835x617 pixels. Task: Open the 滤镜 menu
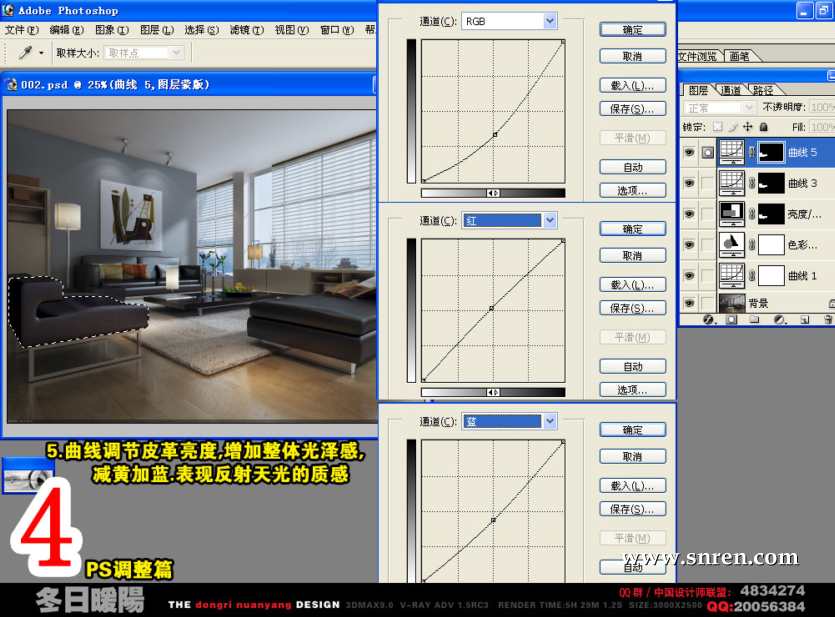(247, 30)
